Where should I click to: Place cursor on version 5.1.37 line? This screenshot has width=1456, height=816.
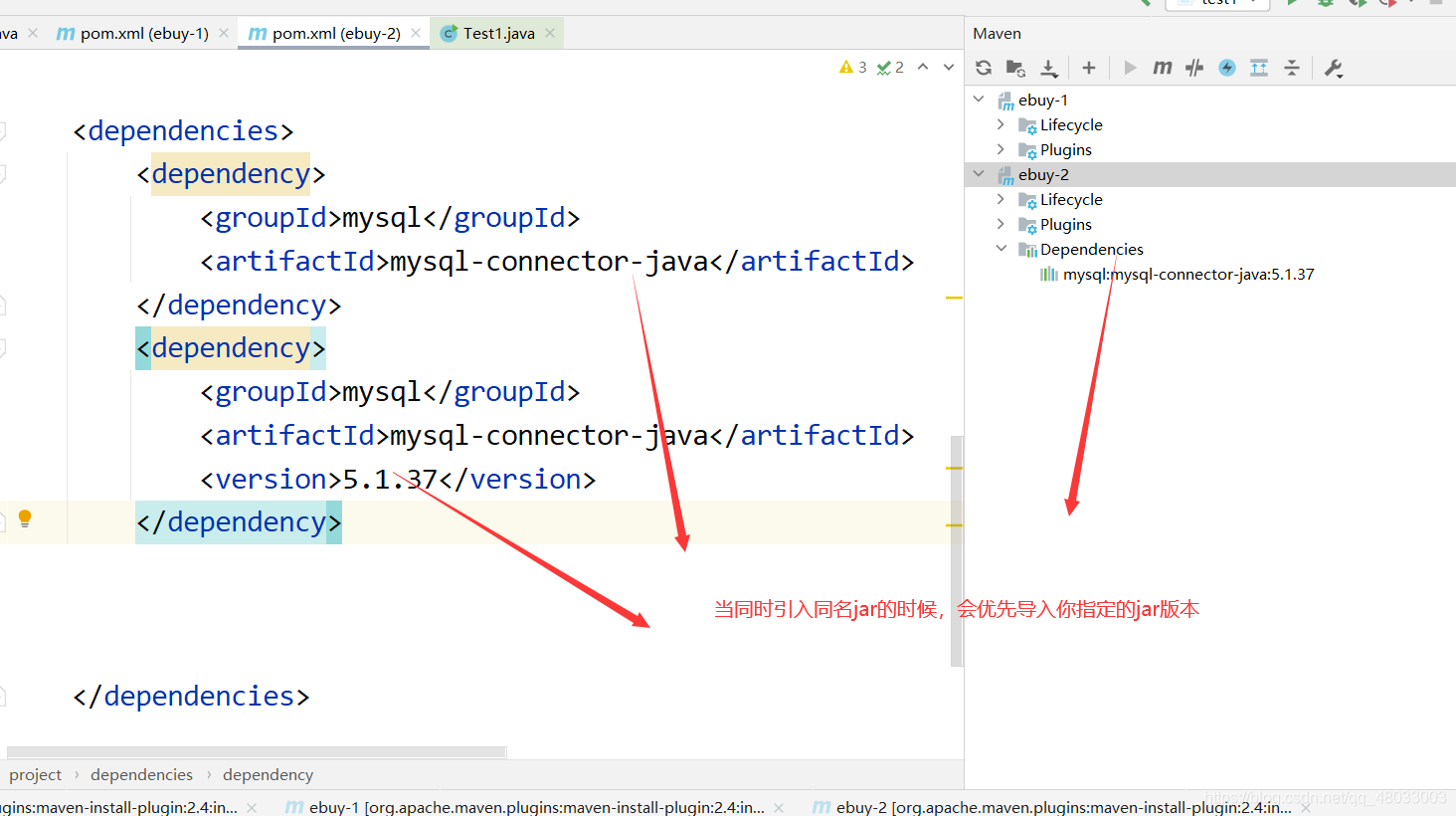point(398,479)
